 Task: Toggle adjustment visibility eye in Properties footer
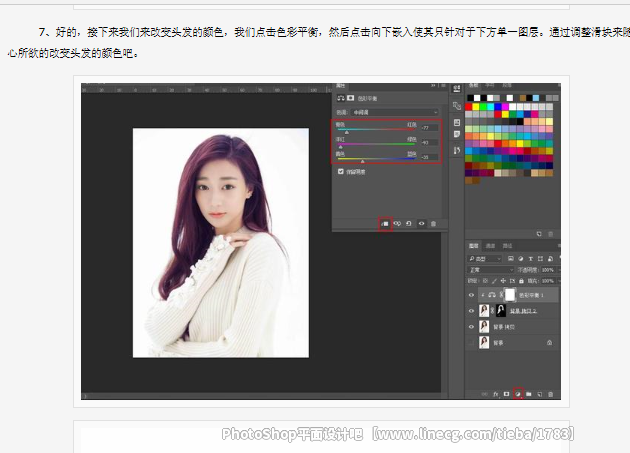pos(421,223)
